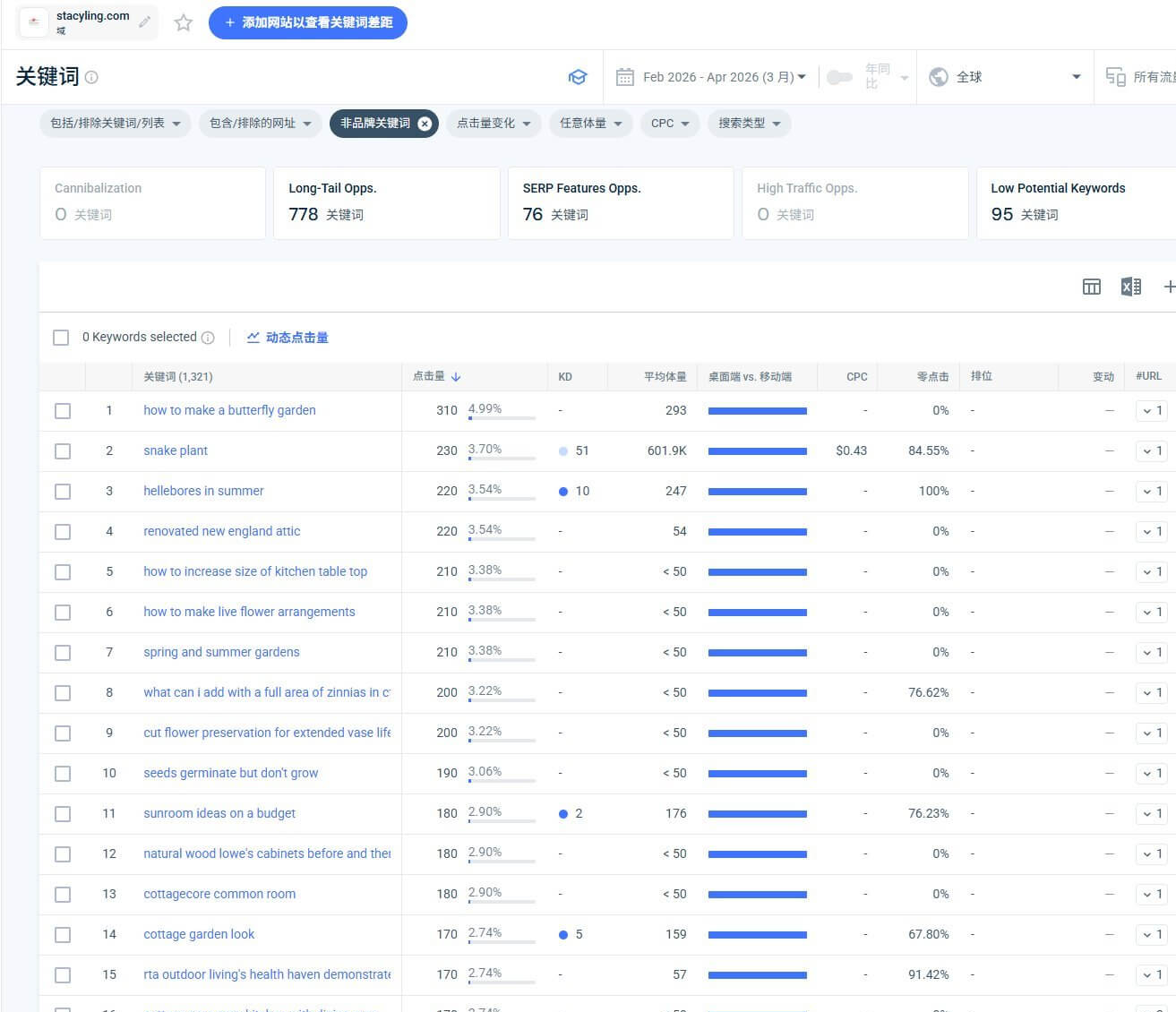Click desktop vs mobile bar for snake plant
Viewport: 1176px width, 1012px height.
coord(758,451)
